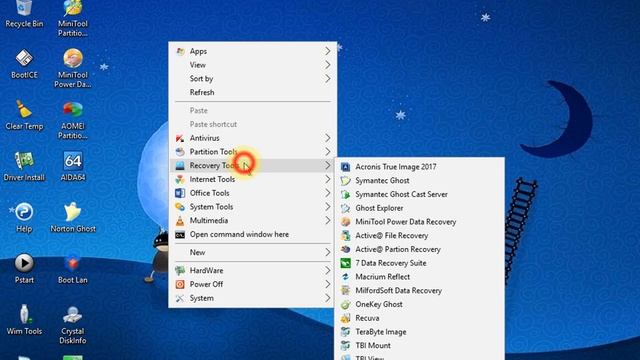Launch Symantec Ghost from submenu

click(x=420, y=180)
